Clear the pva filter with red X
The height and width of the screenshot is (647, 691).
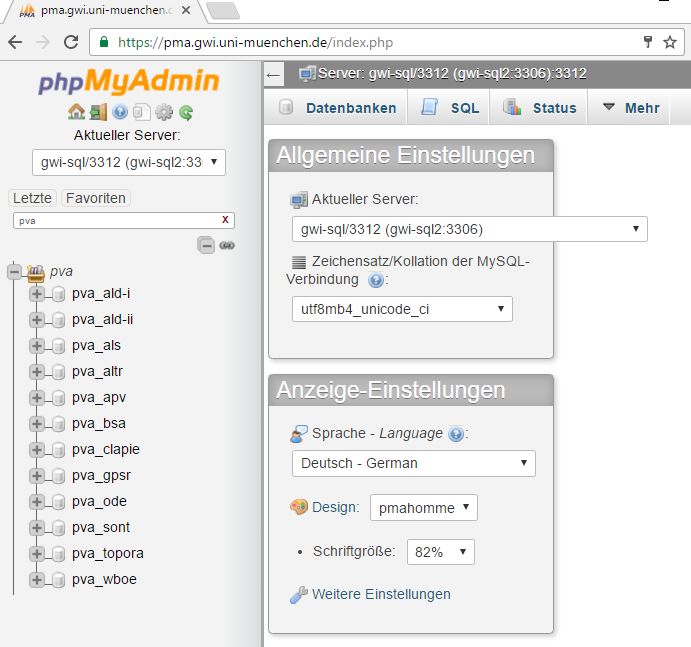[x=225, y=219]
